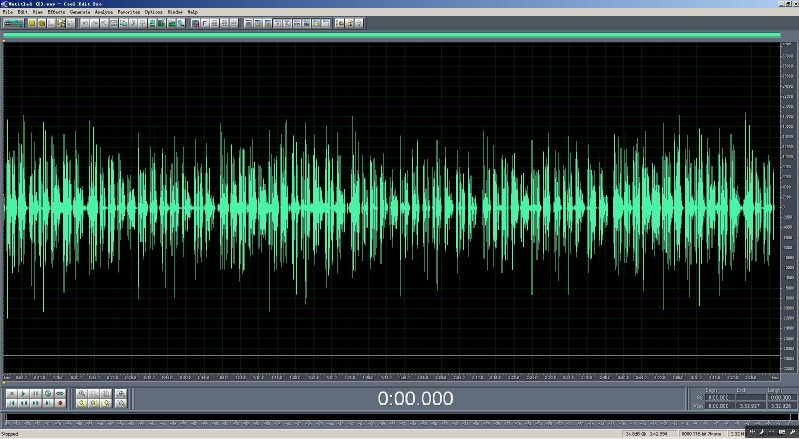Switch to multitrack view using the leftmost toolbar button
This screenshot has height=439, width=799.
point(13,23)
